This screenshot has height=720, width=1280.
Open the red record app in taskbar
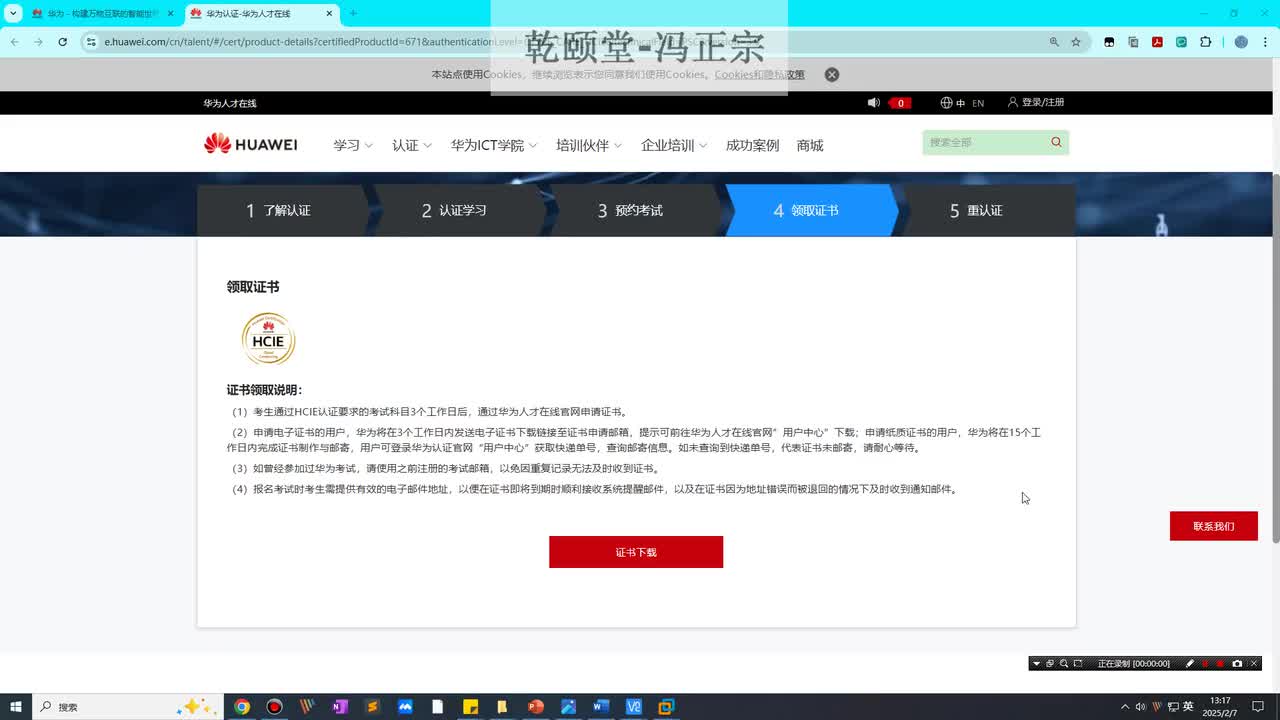click(x=274, y=706)
